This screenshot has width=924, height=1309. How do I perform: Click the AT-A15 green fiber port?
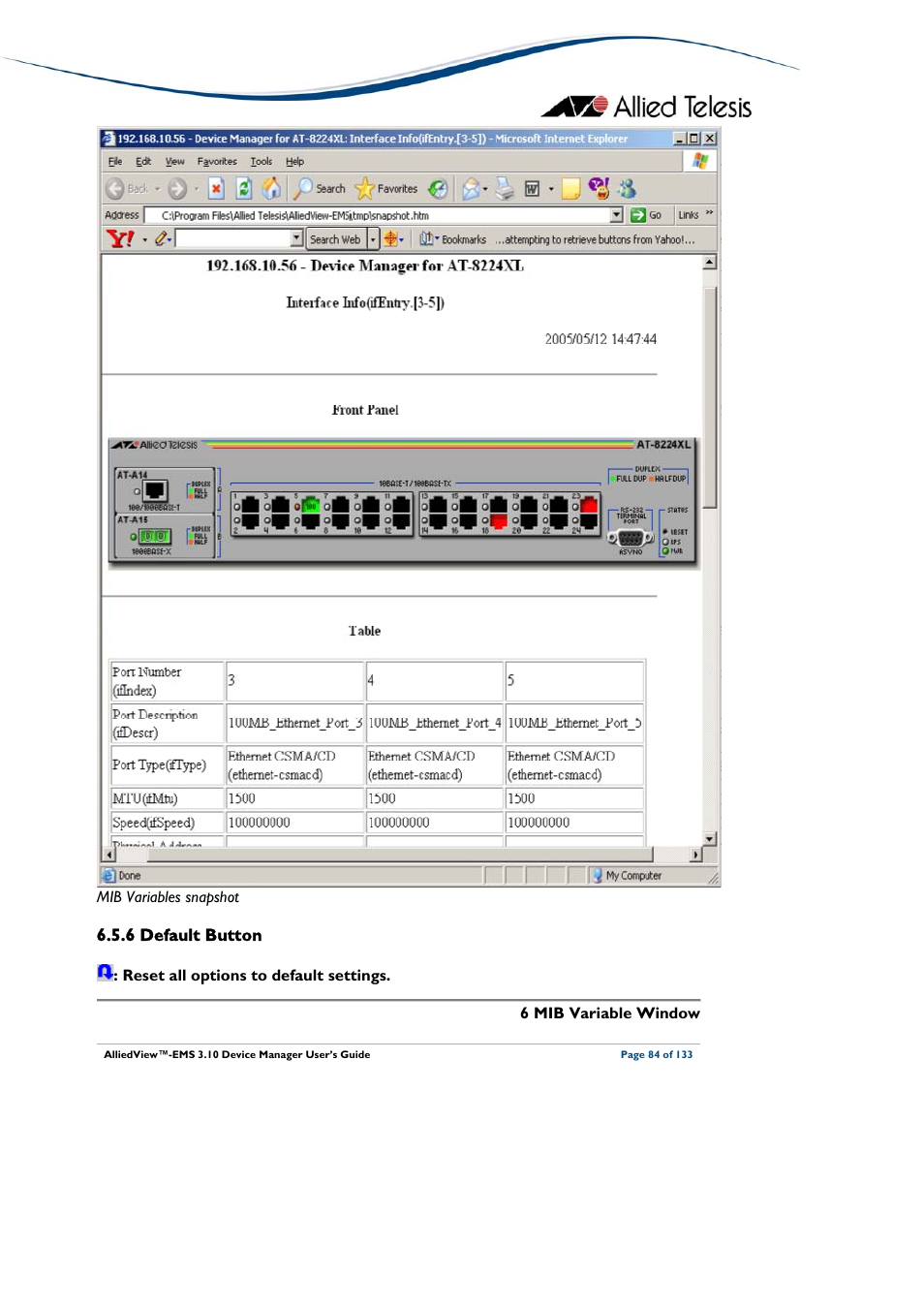tap(155, 536)
